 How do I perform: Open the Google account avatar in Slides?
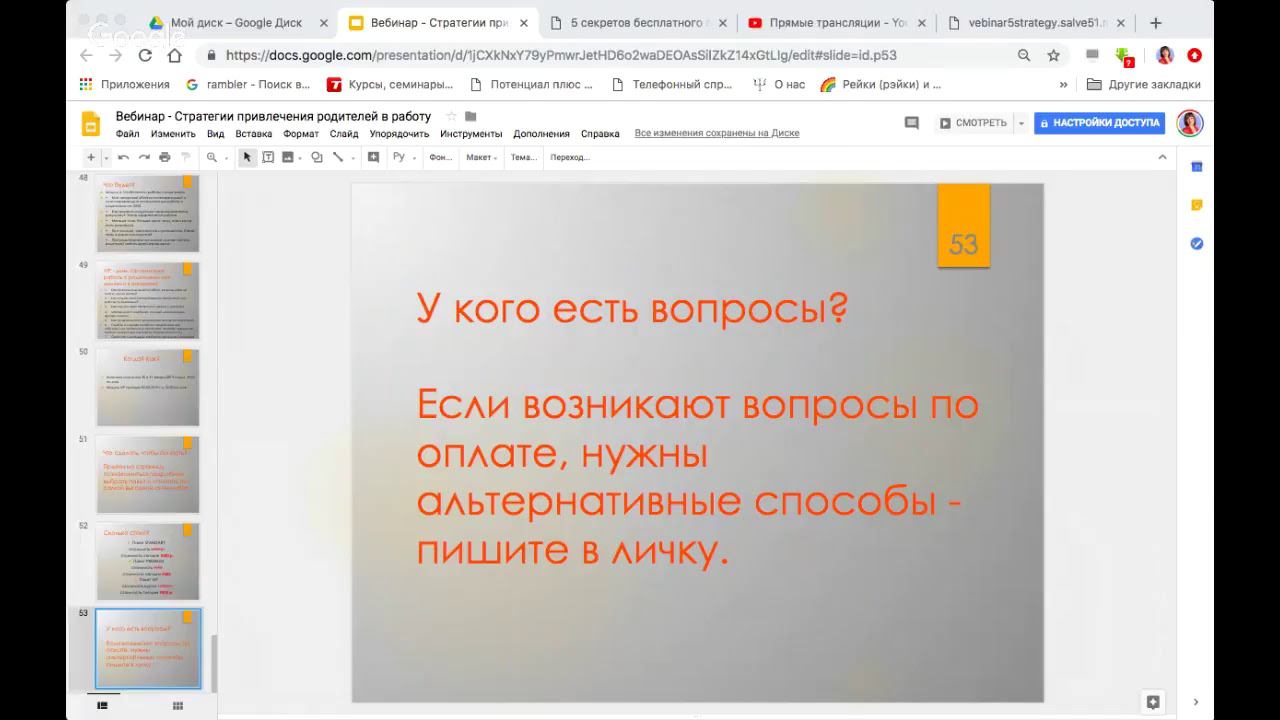point(1190,123)
